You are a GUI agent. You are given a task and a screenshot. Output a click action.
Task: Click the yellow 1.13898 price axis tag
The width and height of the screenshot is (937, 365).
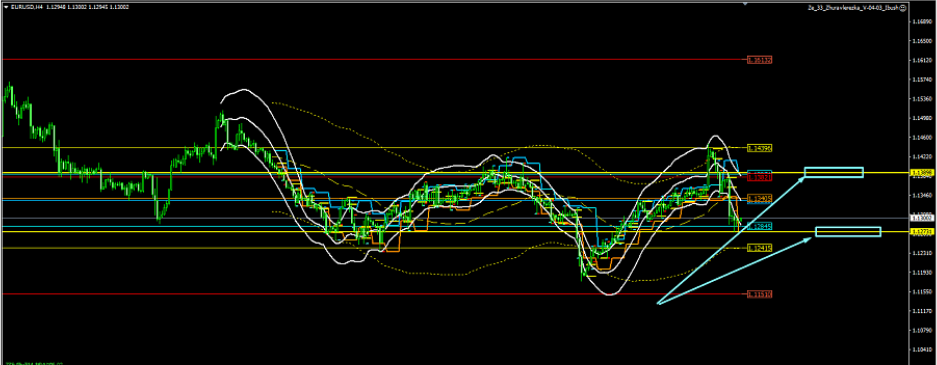(921, 173)
